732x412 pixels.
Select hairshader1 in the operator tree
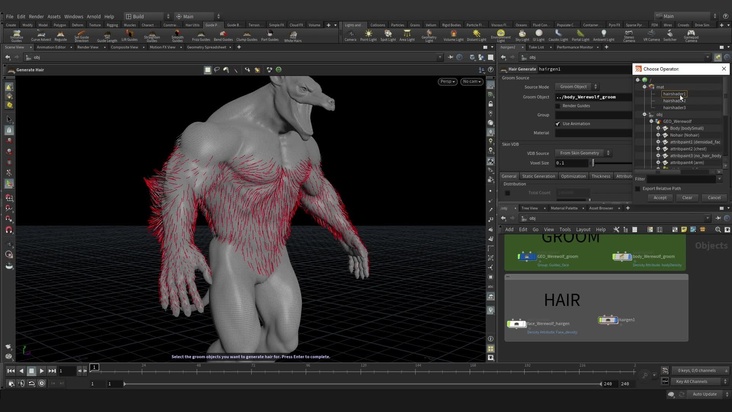coord(674,94)
